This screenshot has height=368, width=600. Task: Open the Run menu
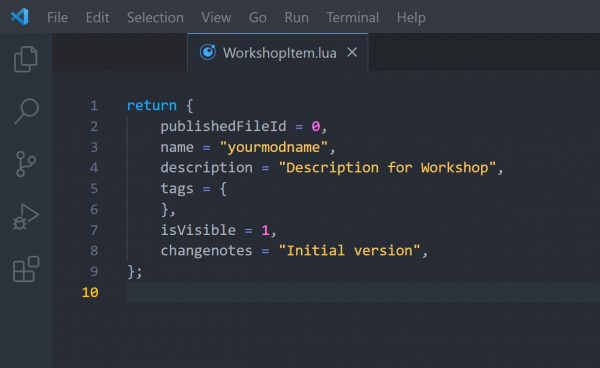tap(297, 18)
